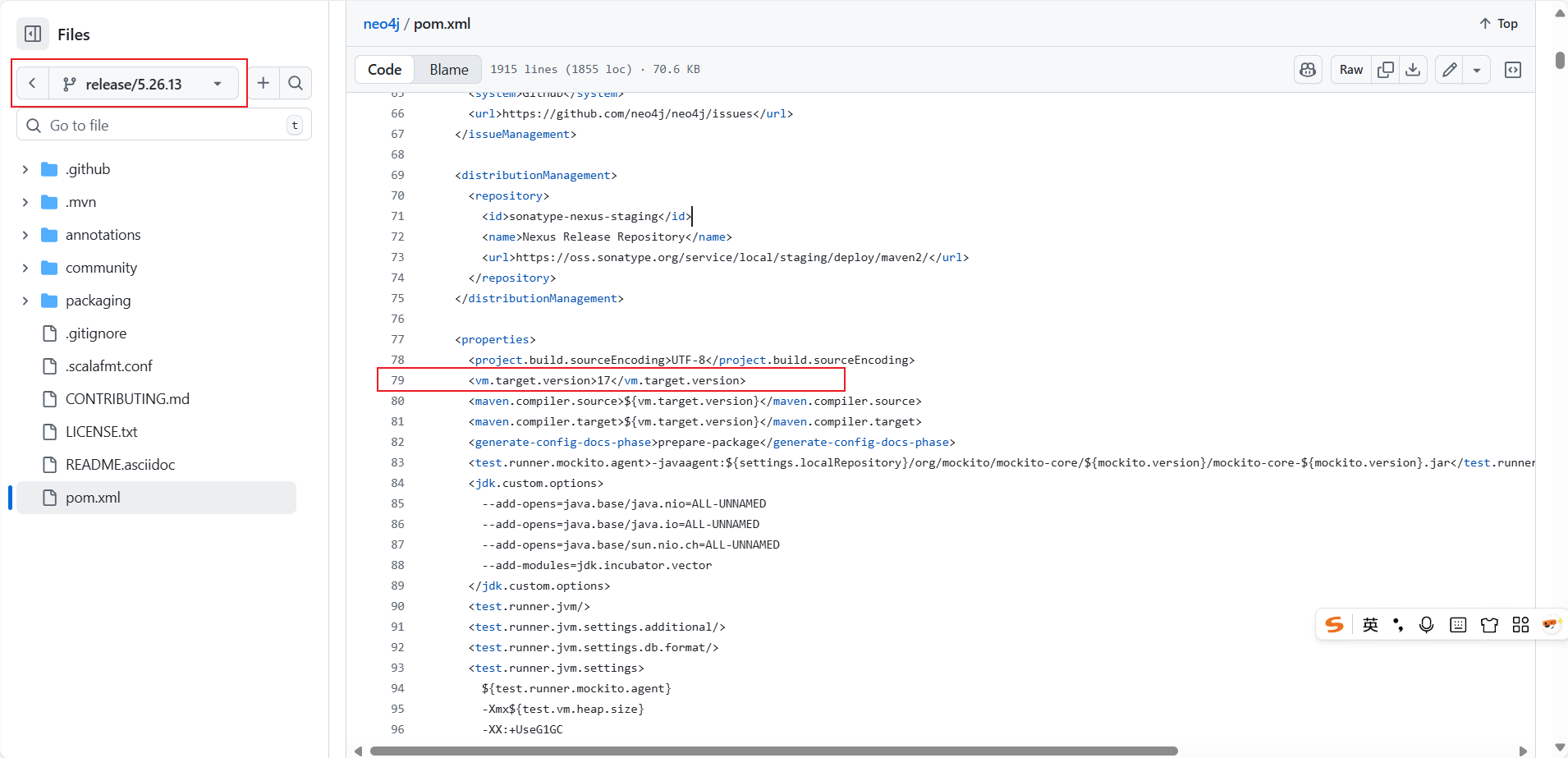Focus the Go to file input
This screenshot has width=1568, height=758.
click(164, 125)
